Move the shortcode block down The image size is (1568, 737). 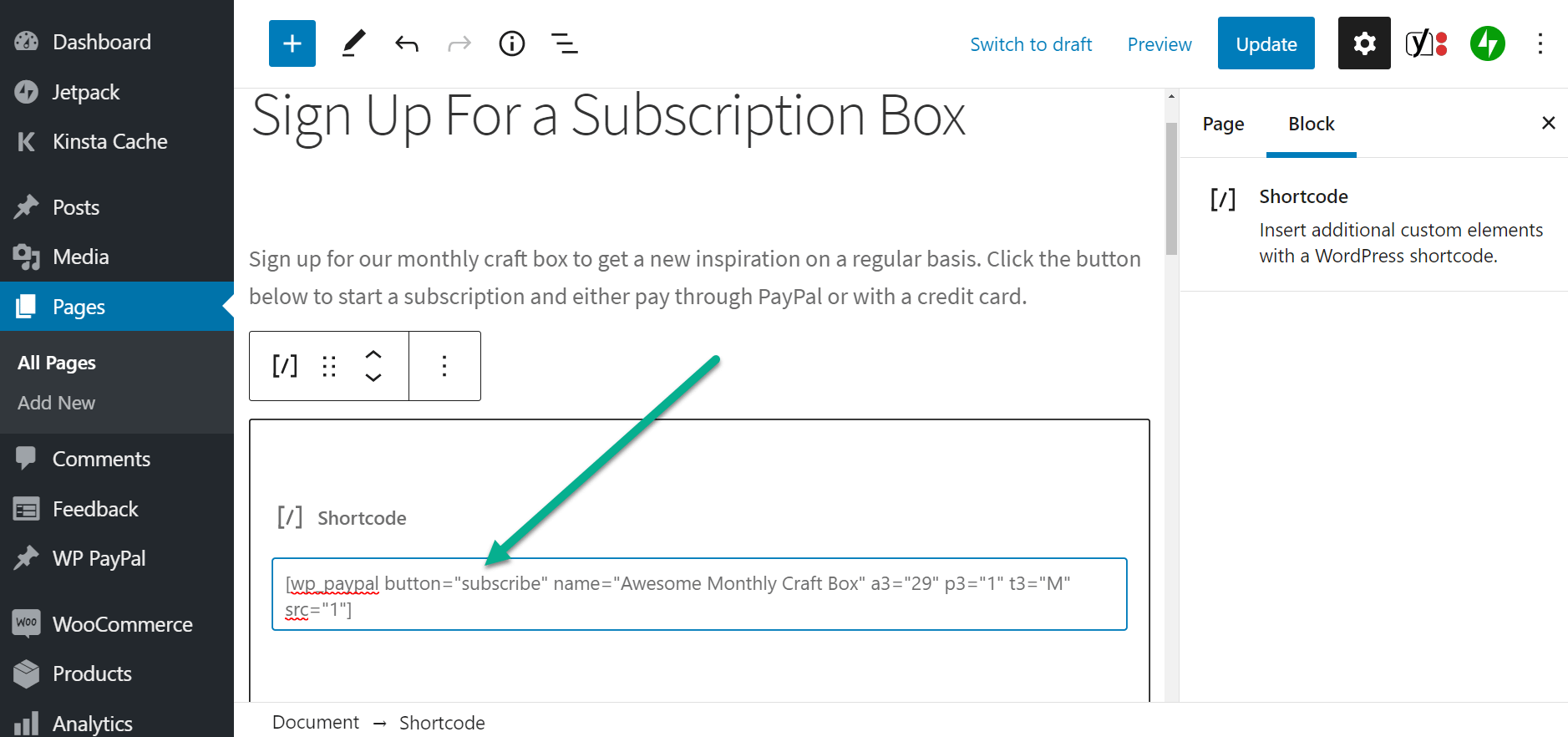pyautogui.click(x=373, y=378)
